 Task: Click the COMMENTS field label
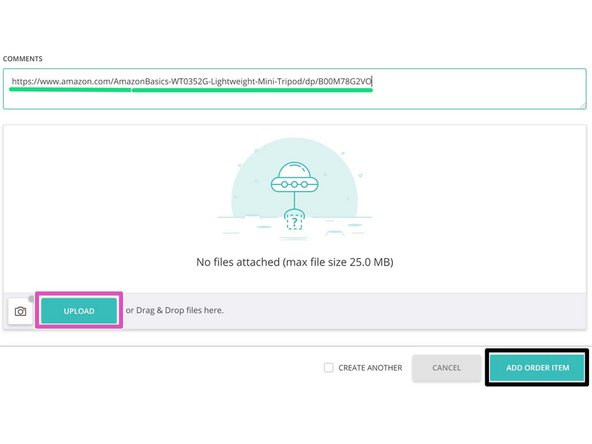[x=23, y=59]
